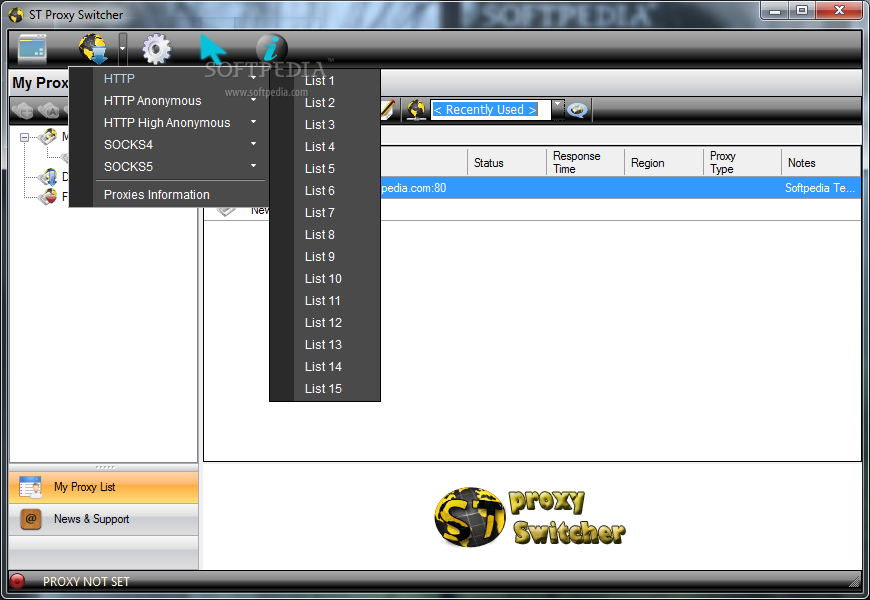
Task: Click the red proxy status indicator
Action: (17, 581)
